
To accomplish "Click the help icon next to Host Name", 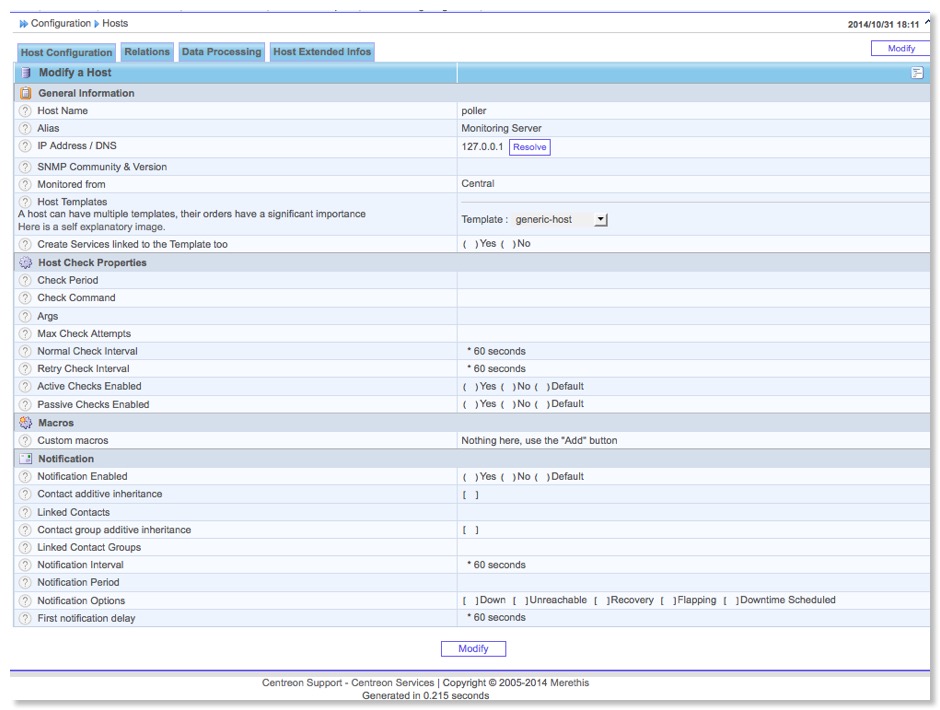I will [x=25, y=111].
